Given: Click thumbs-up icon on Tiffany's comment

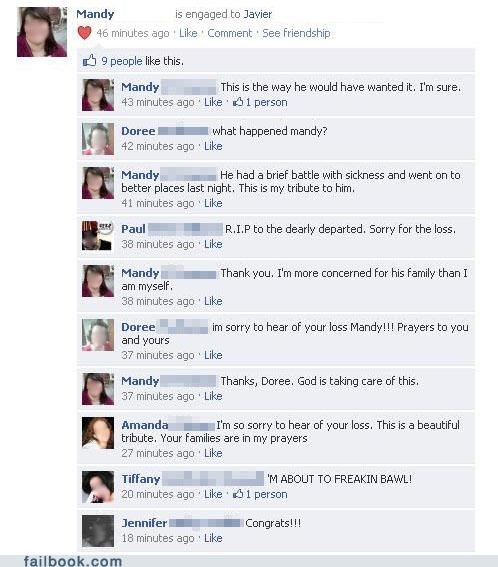Looking at the screenshot, I should 238,494.
